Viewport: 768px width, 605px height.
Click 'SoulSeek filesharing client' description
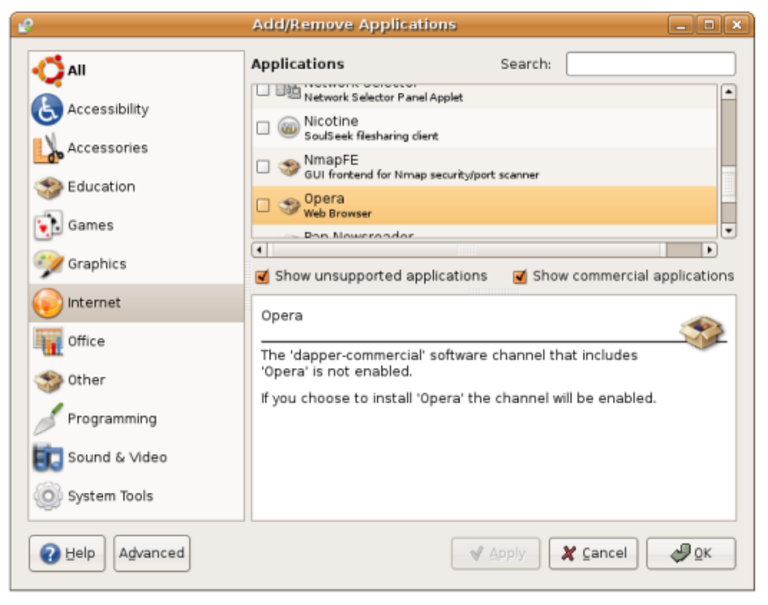tap(371, 136)
